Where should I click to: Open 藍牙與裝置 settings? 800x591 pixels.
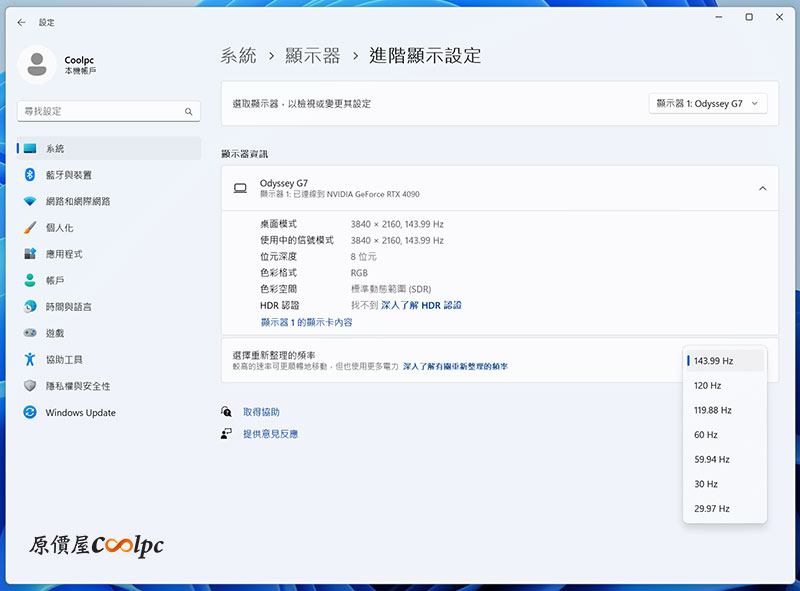point(109,175)
